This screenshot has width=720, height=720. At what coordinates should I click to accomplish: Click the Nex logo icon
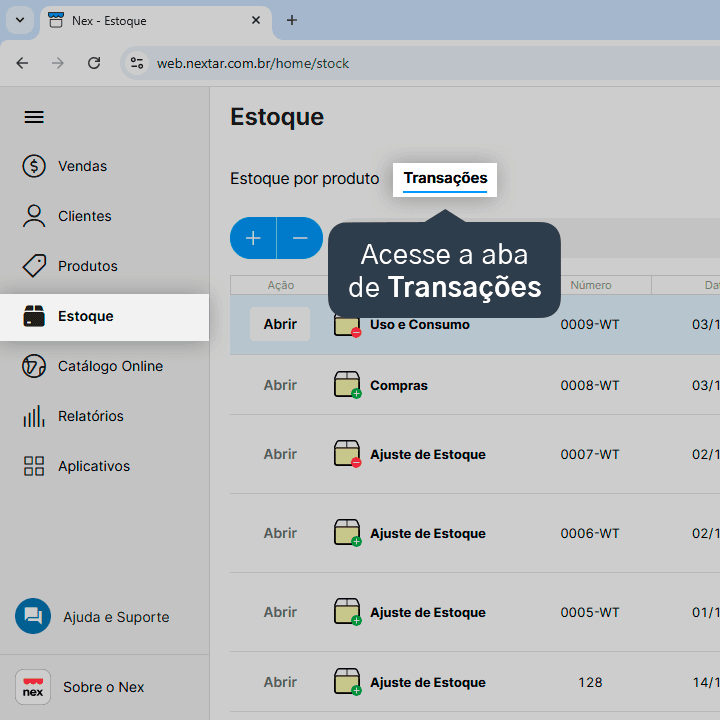(33, 686)
